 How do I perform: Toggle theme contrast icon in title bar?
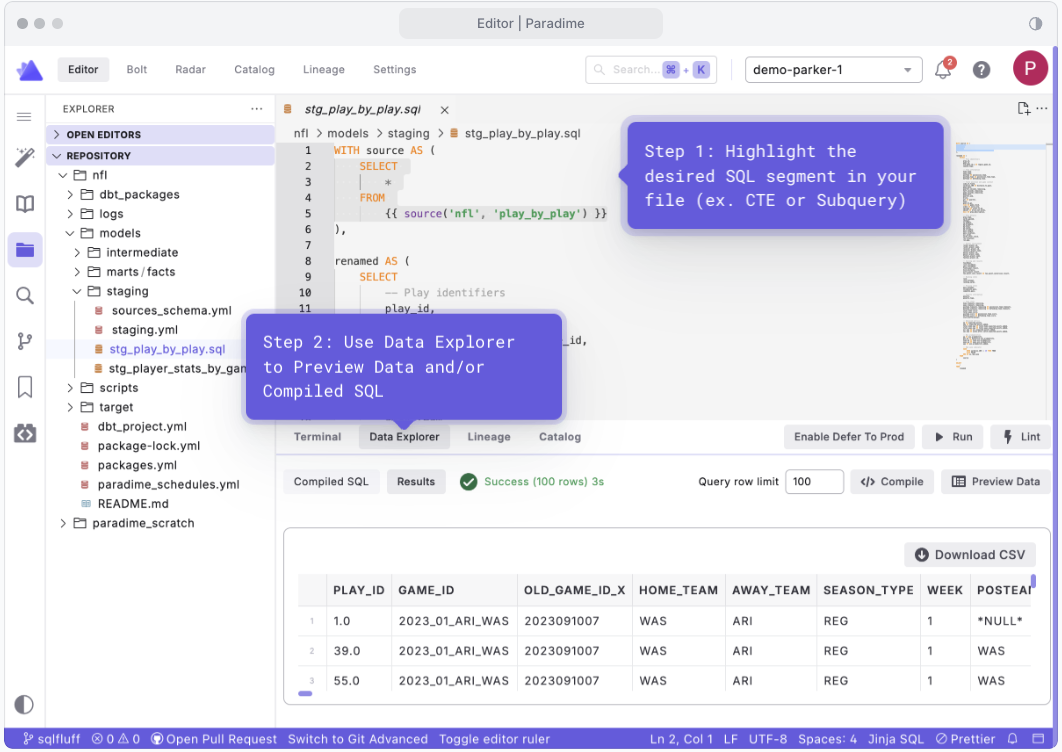tap(1035, 23)
